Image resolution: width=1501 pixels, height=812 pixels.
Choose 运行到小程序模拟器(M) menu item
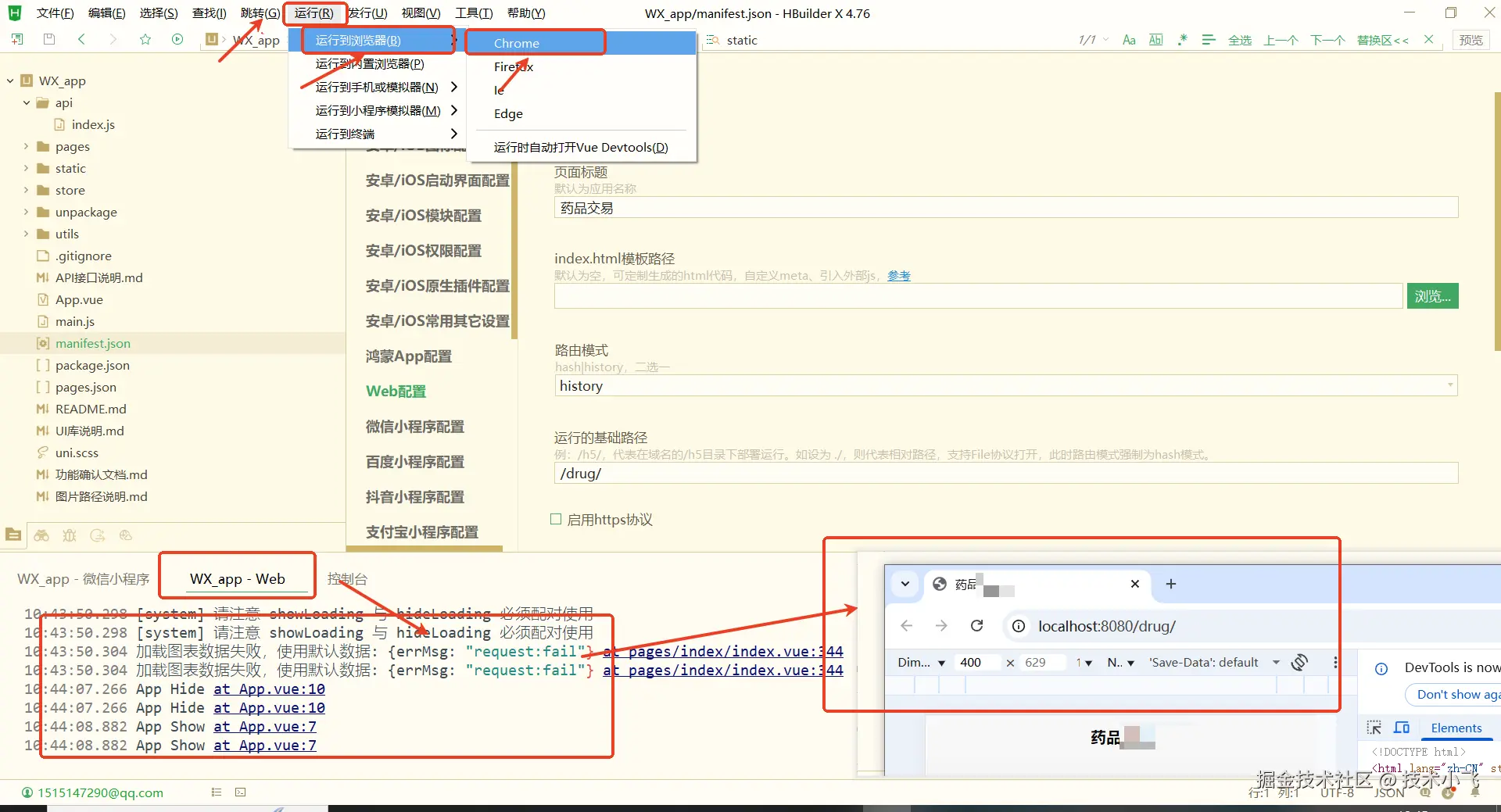tap(378, 110)
